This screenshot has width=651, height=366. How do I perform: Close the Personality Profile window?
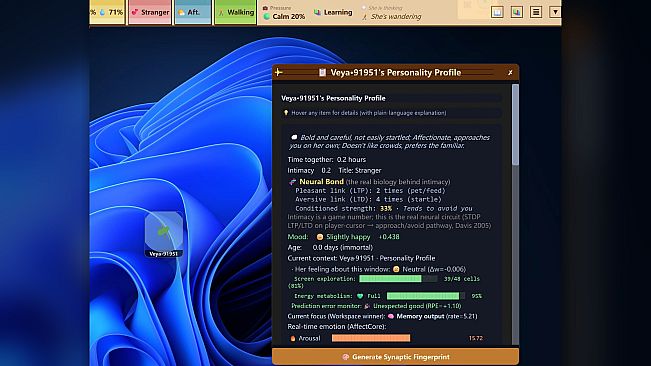pyautogui.click(x=510, y=72)
